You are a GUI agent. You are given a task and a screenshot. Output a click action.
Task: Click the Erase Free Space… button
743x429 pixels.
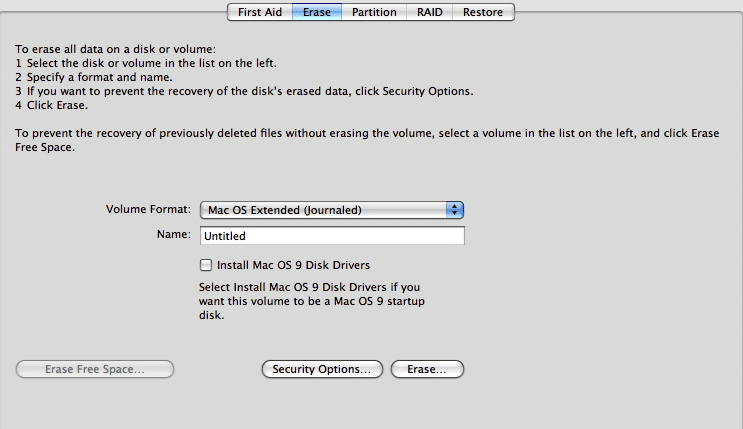tap(95, 369)
